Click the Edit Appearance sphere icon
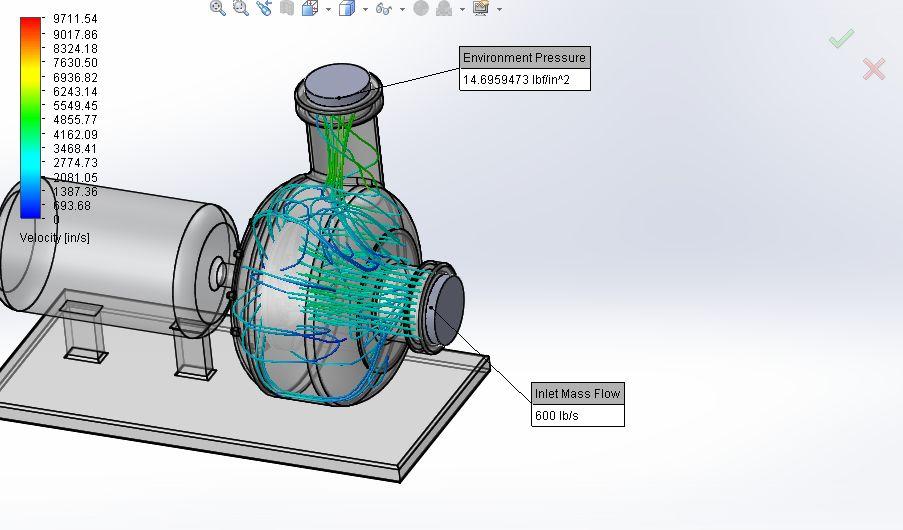 point(420,8)
